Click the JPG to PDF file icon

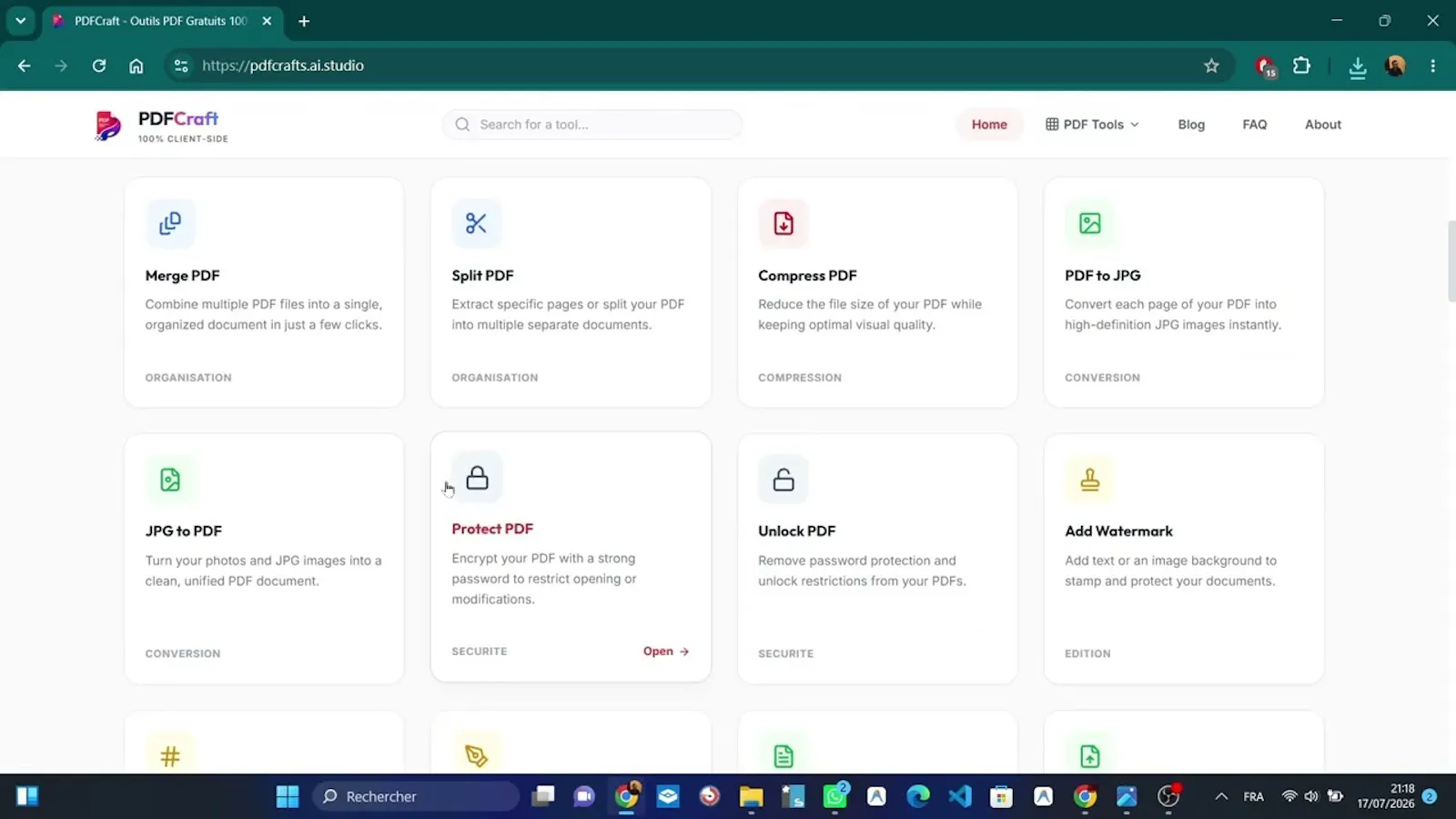pos(170,480)
